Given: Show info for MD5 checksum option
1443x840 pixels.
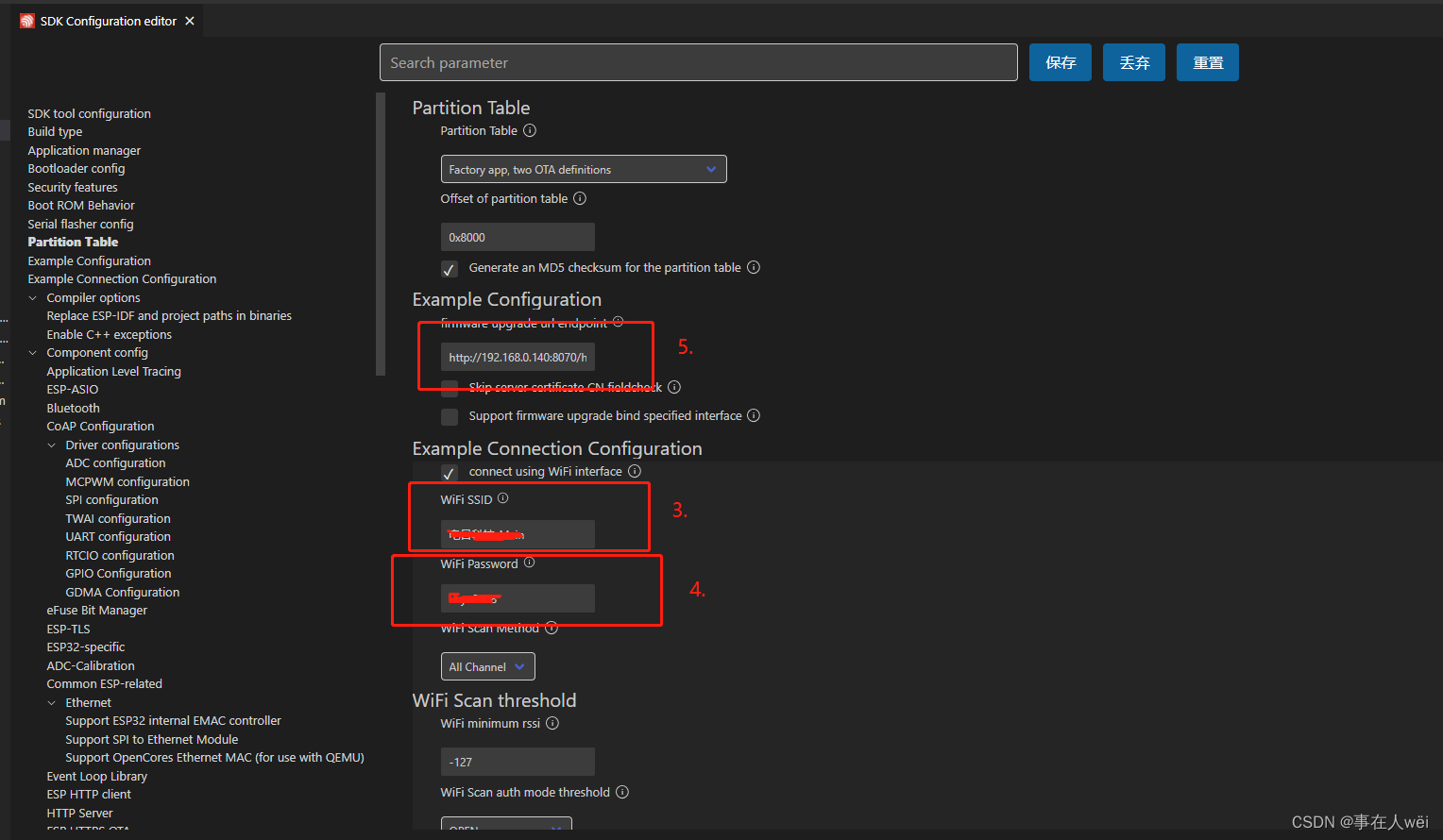Looking at the screenshot, I should coord(754,267).
